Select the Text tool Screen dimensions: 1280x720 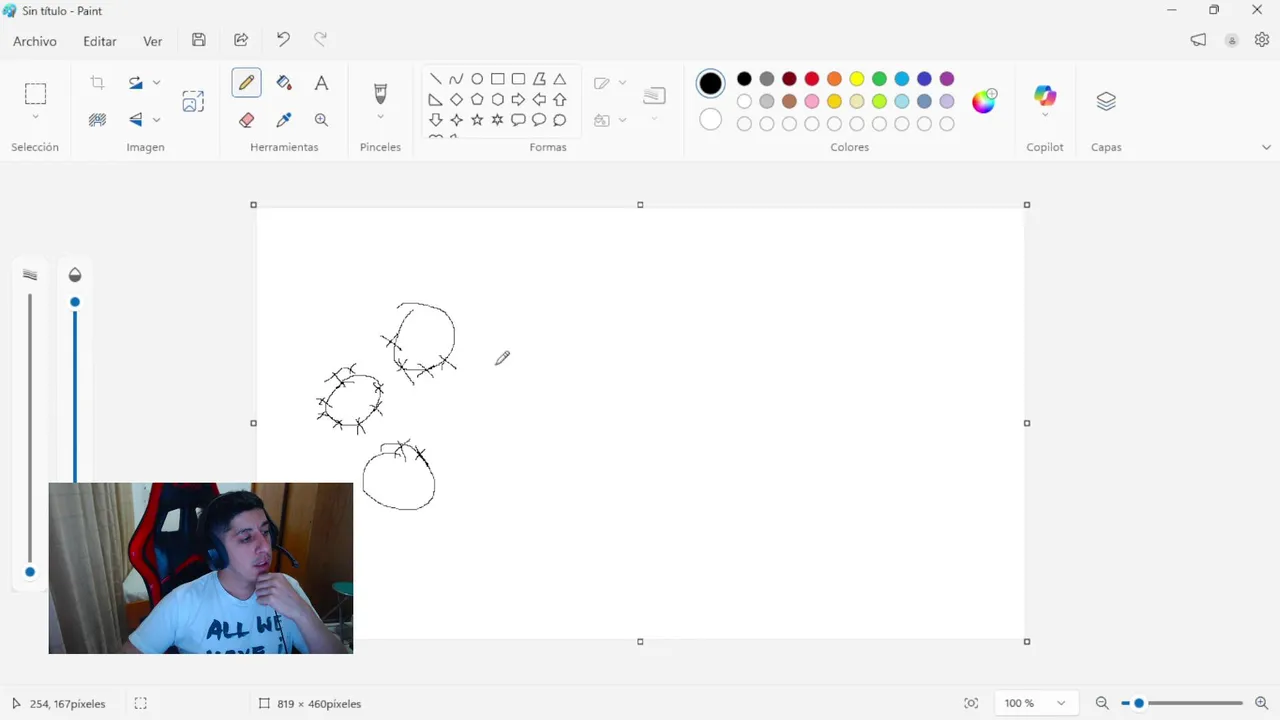coord(321,83)
